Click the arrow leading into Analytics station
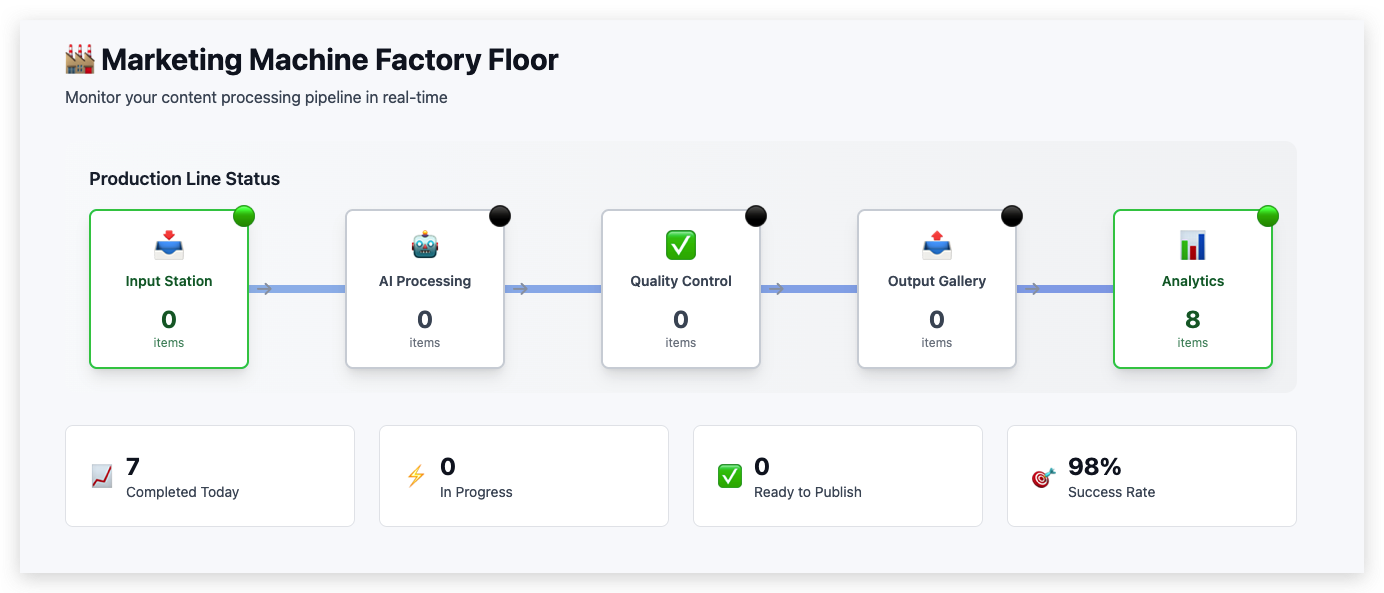The height and width of the screenshot is (593, 1384). pos(1034,288)
